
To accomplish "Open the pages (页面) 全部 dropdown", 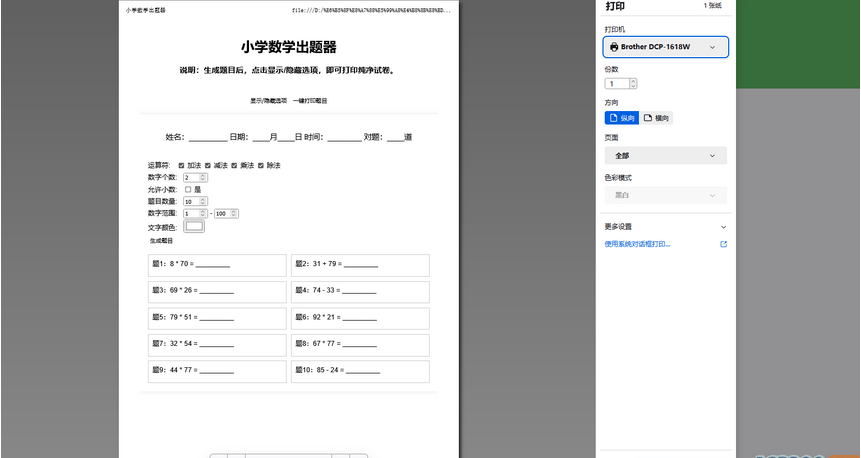I will click(666, 155).
